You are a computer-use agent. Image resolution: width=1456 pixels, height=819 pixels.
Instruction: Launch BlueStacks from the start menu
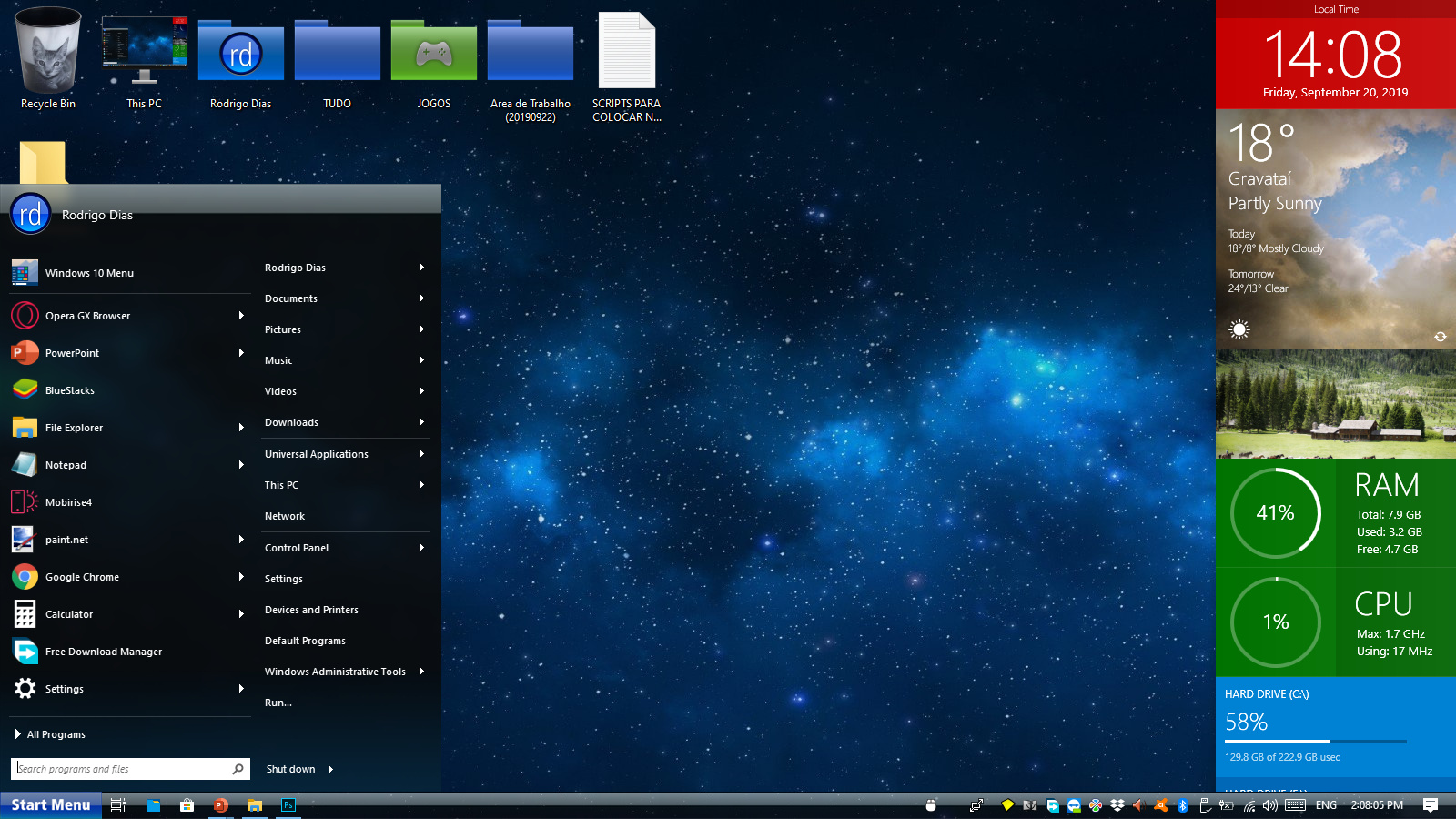(69, 390)
